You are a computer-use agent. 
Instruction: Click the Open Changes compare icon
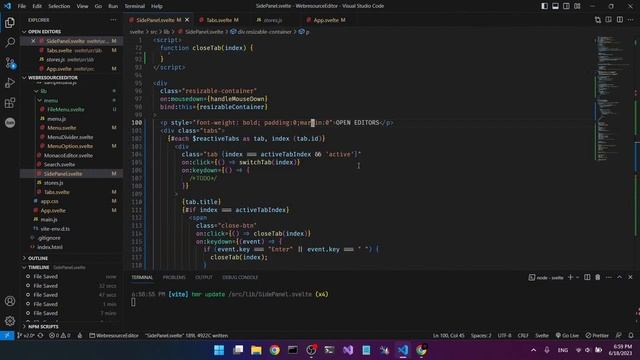pyautogui.click(x=598, y=20)
